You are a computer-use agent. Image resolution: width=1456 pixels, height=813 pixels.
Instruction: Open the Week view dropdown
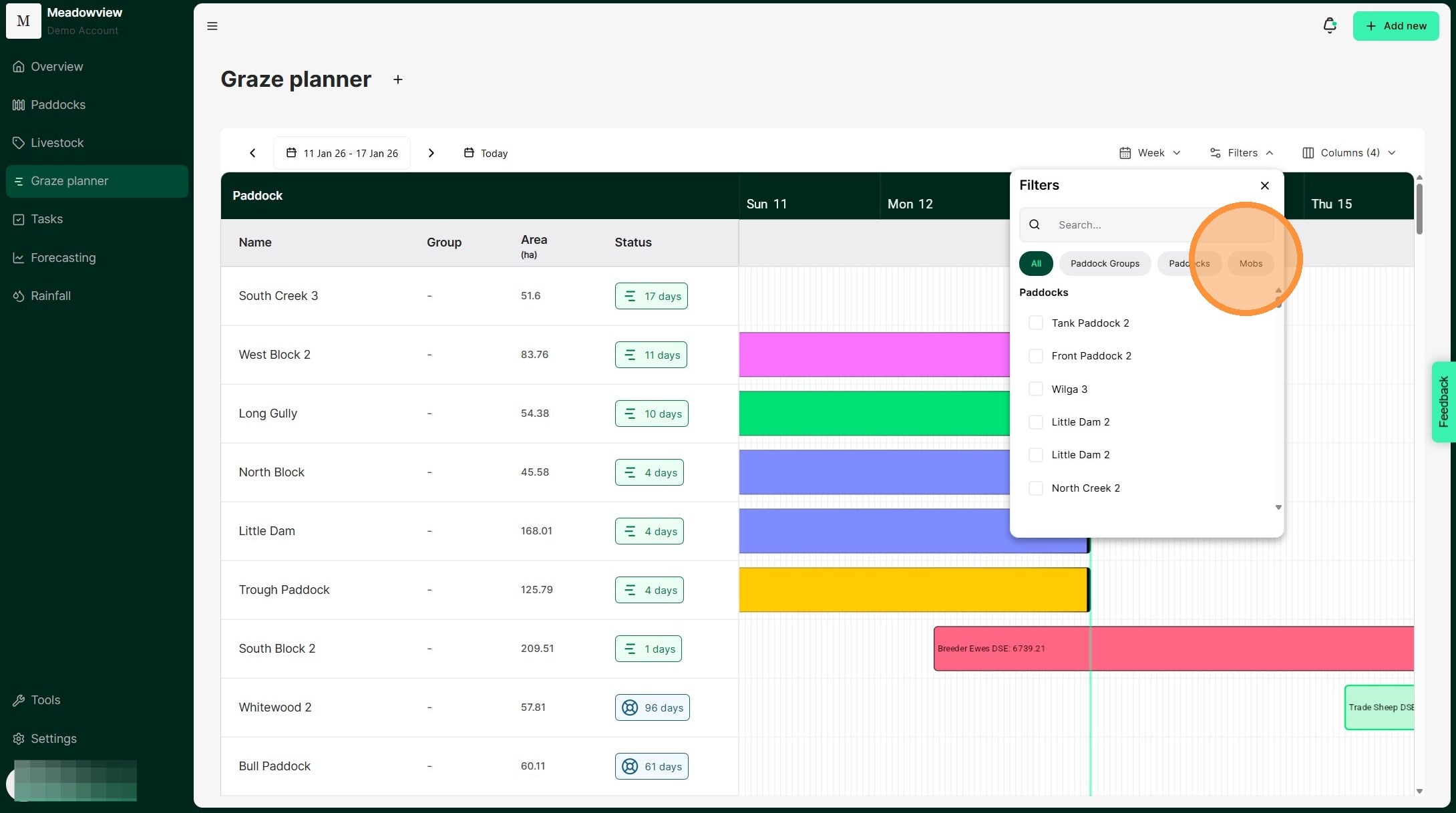pyautogui.click(x=1149, y=153)
